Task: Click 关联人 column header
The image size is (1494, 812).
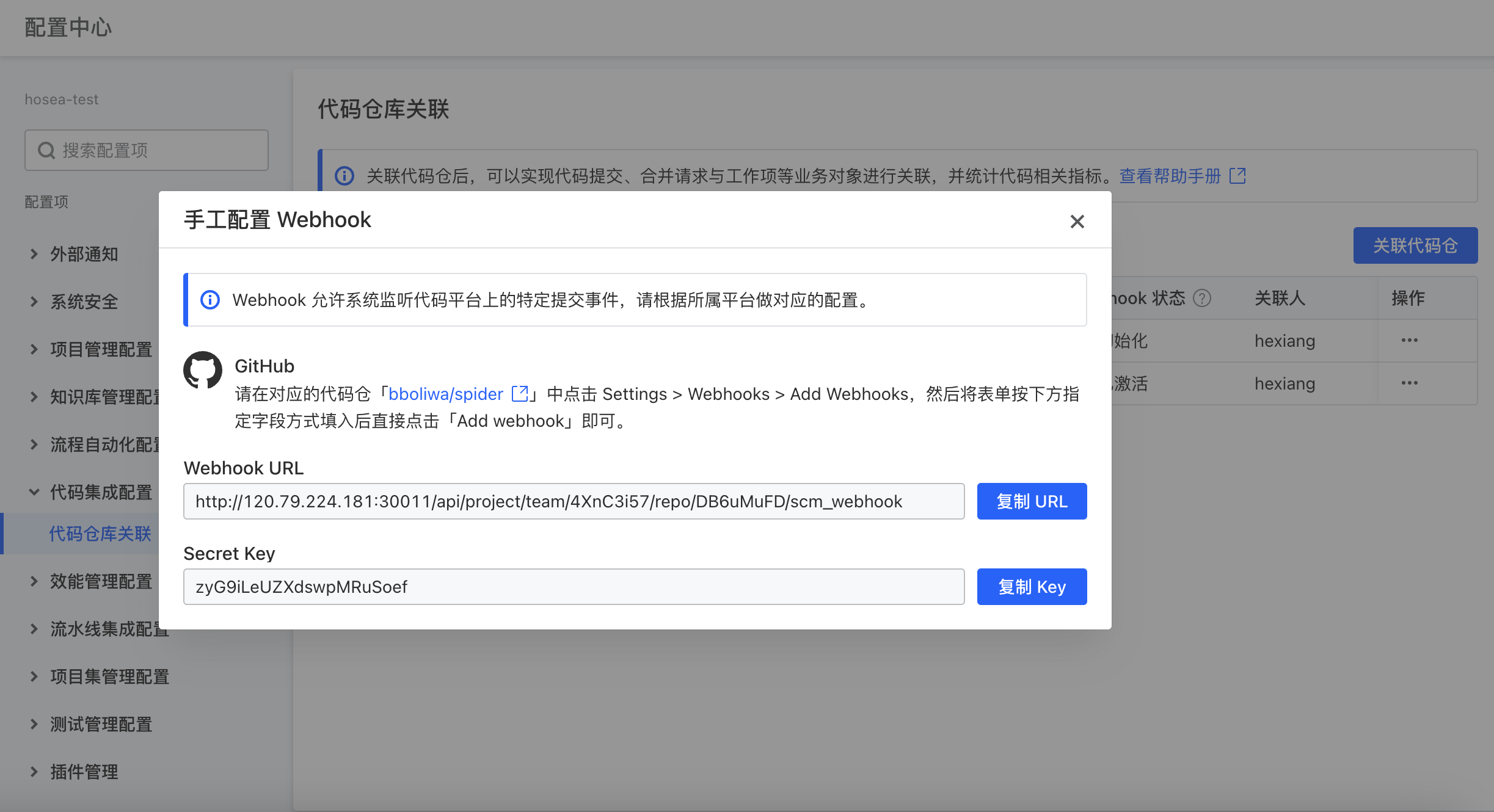Action: [x=1280, y=298]
